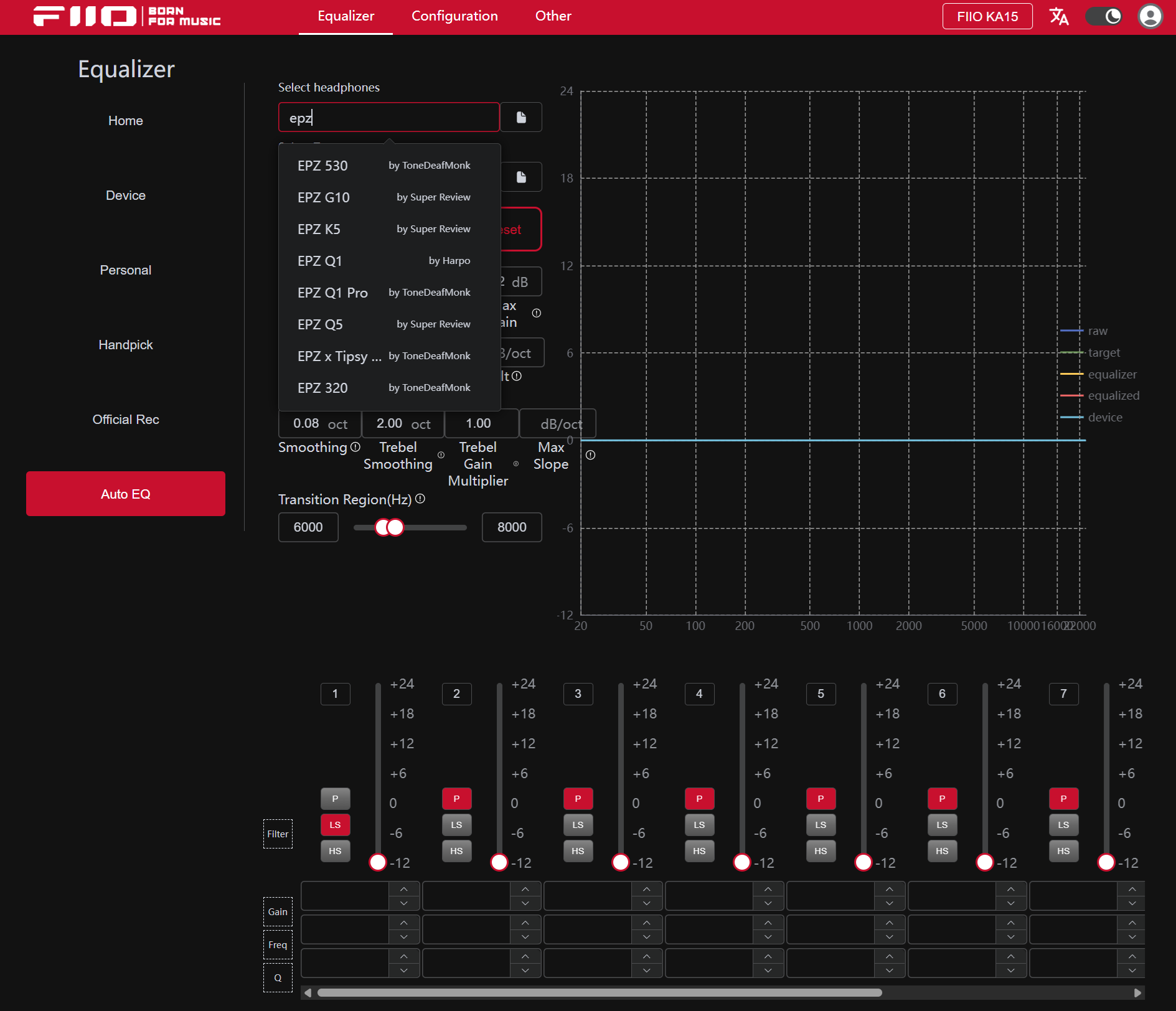This screenshot has height=1011, width=1176.
Task: Click the Transition Region 6000 field
Action: point(308,527)
